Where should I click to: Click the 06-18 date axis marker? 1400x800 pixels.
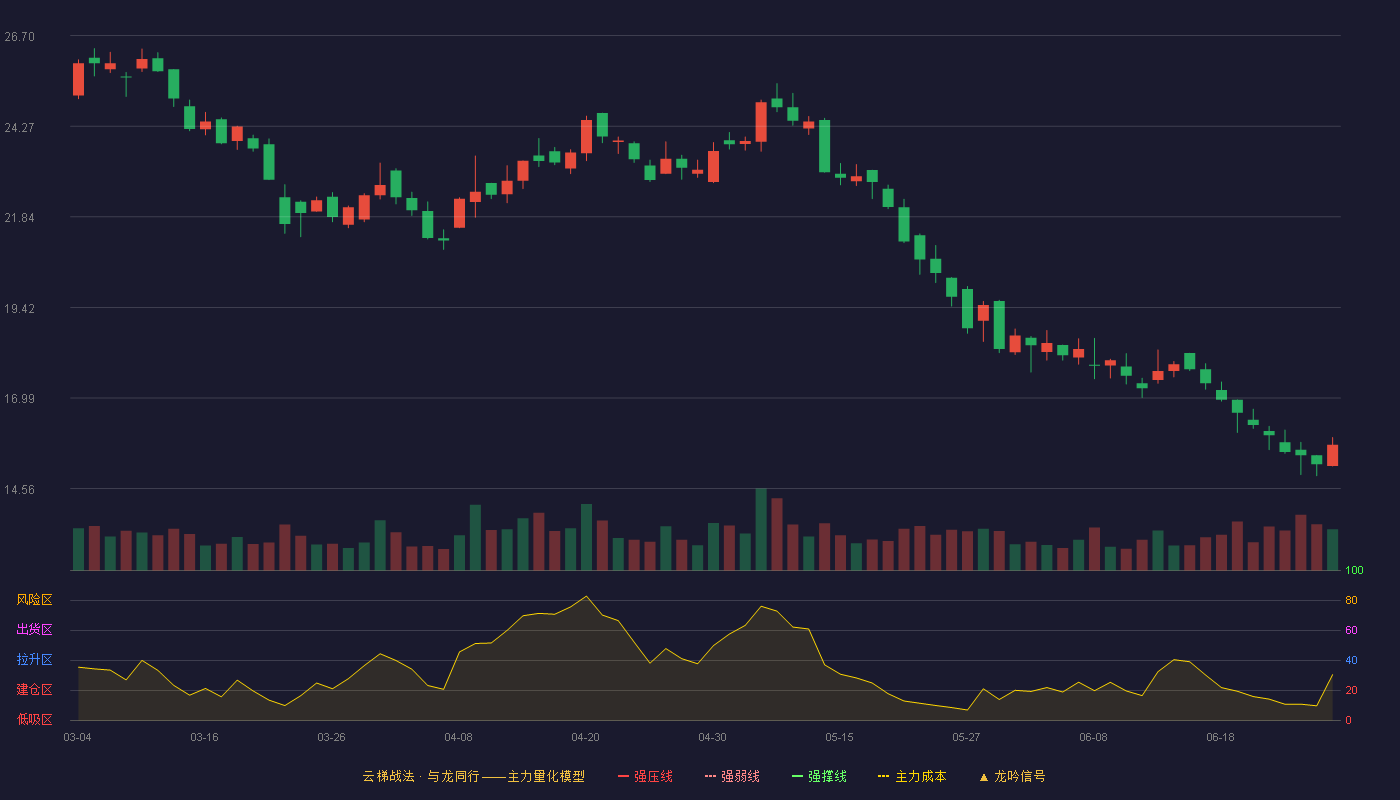pos(1220,737)
